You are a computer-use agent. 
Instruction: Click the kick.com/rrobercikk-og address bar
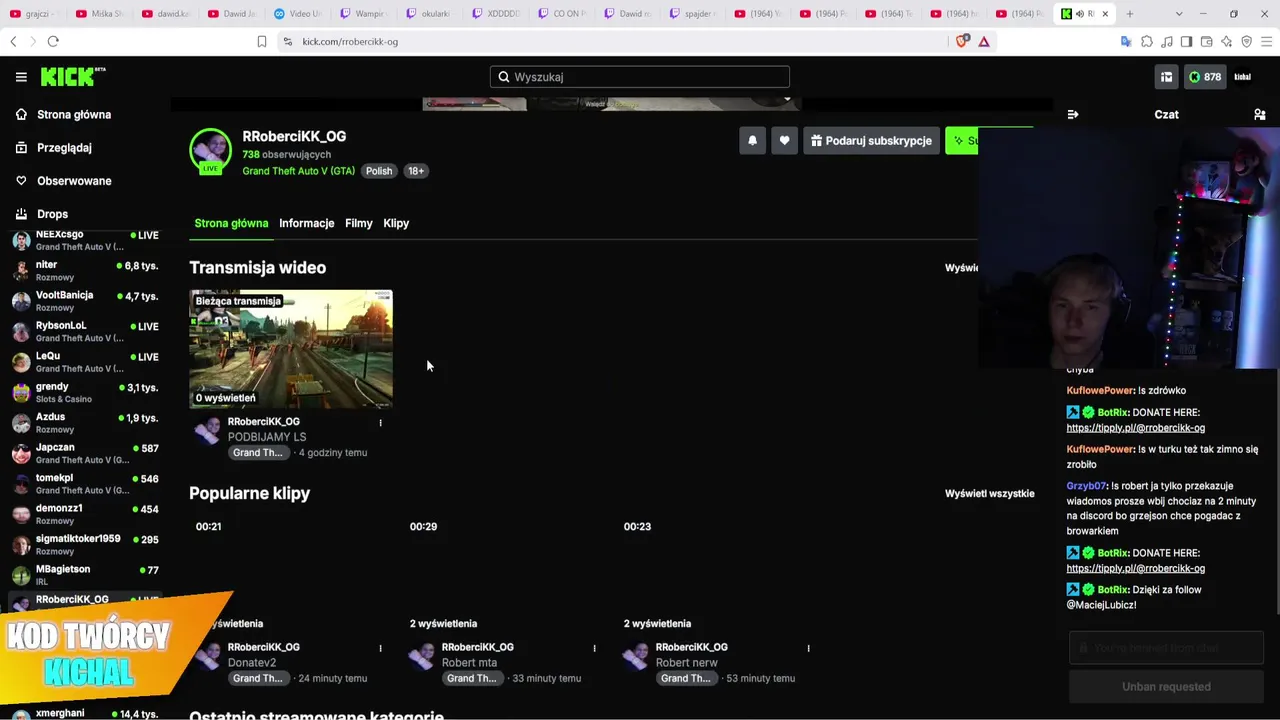click(x=610, y=41)
